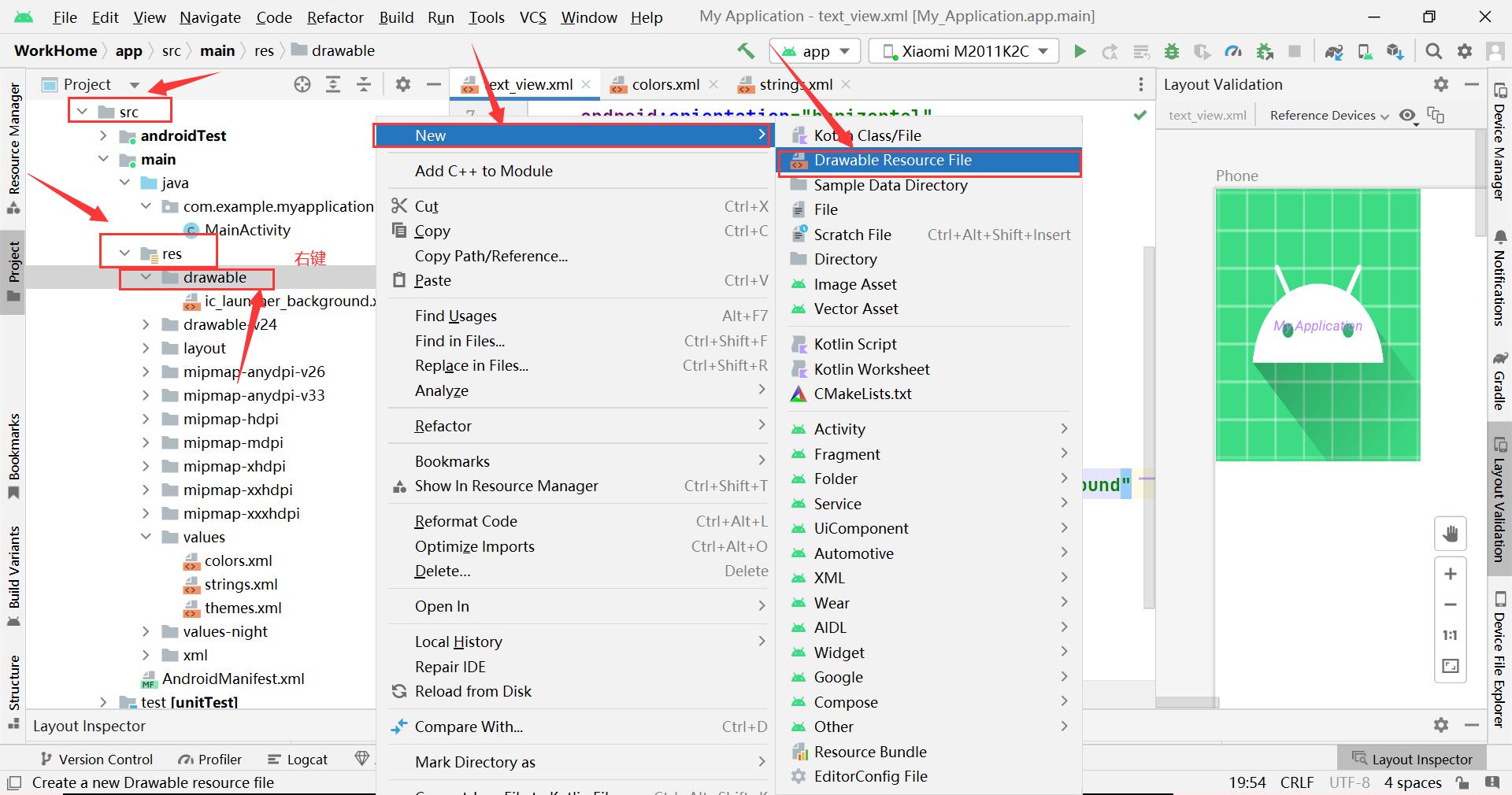Click the UTF-8 encoding status entry
Viewport: 1512px width, 795px height.
coord(1349,782)
